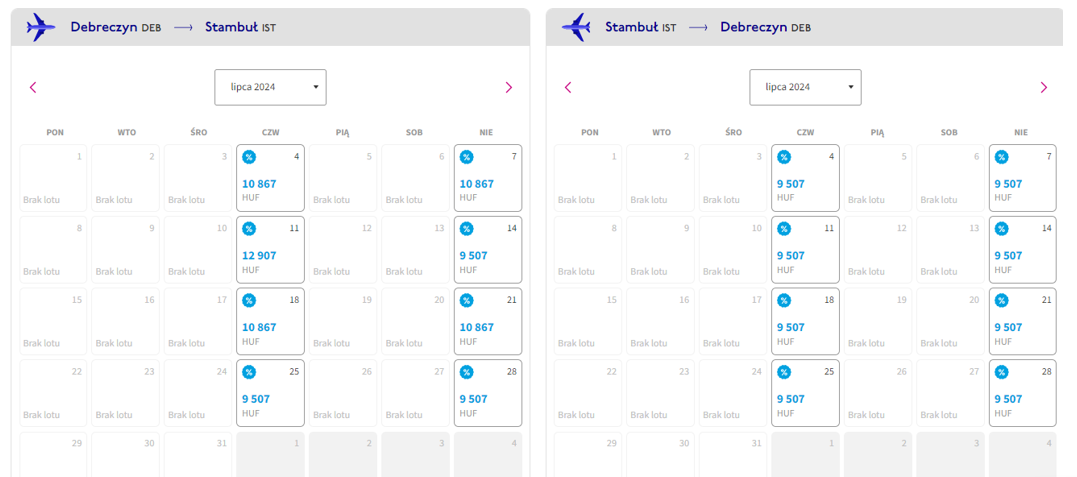Click discount badge on July 4 outbound flight
The height and width of the screenshot is (477, 1077).
tap(249, 157)
